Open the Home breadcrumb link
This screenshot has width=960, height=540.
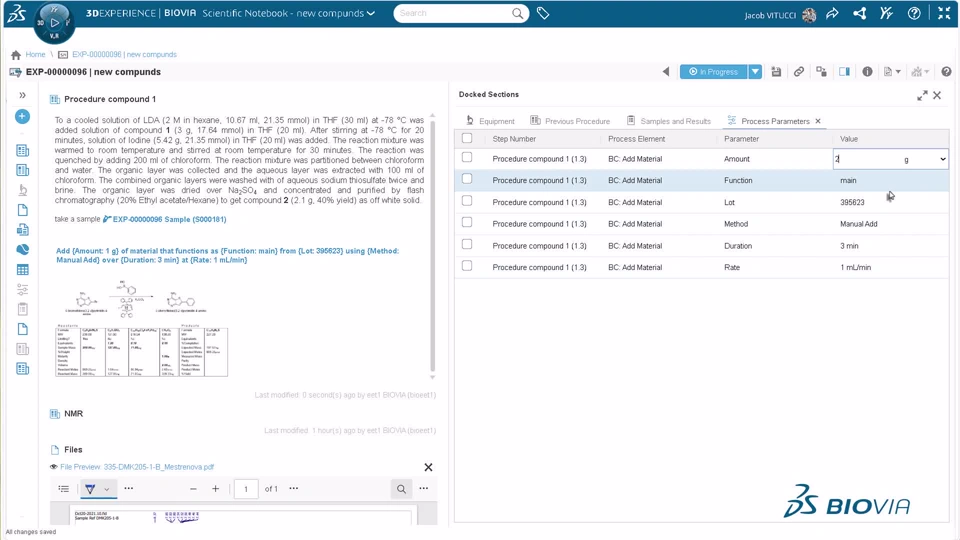(x=36, y=54)
